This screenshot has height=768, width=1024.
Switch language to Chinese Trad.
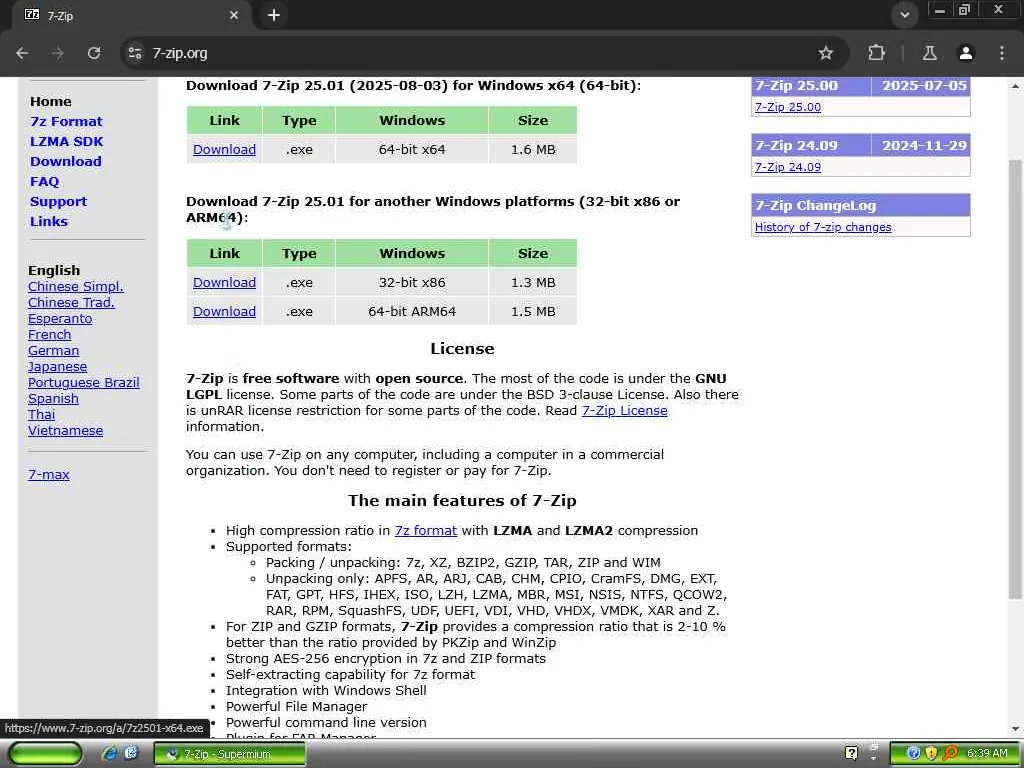(71, 302)
